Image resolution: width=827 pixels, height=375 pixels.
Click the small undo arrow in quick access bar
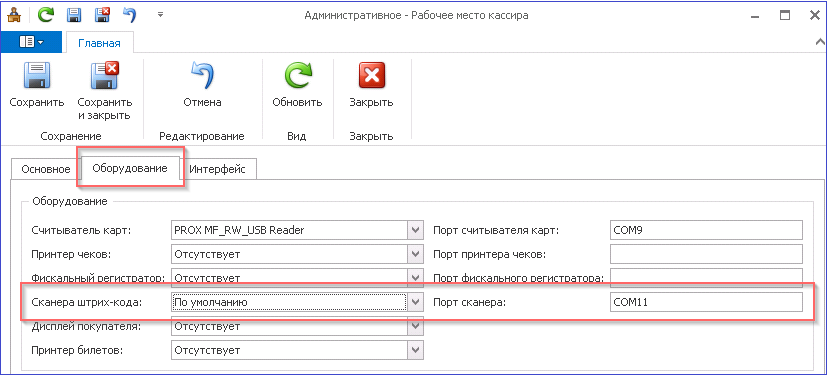(x=130, y=15)
